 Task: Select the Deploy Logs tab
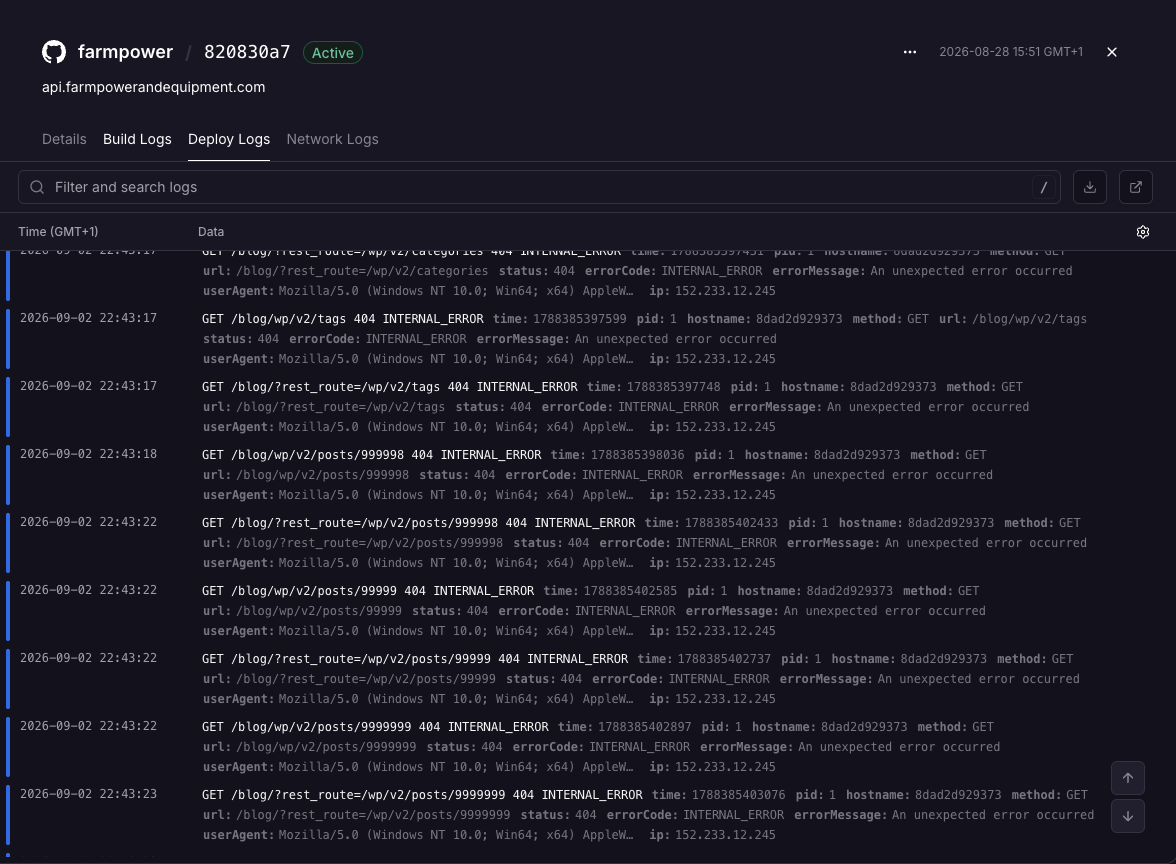point(229,140)
